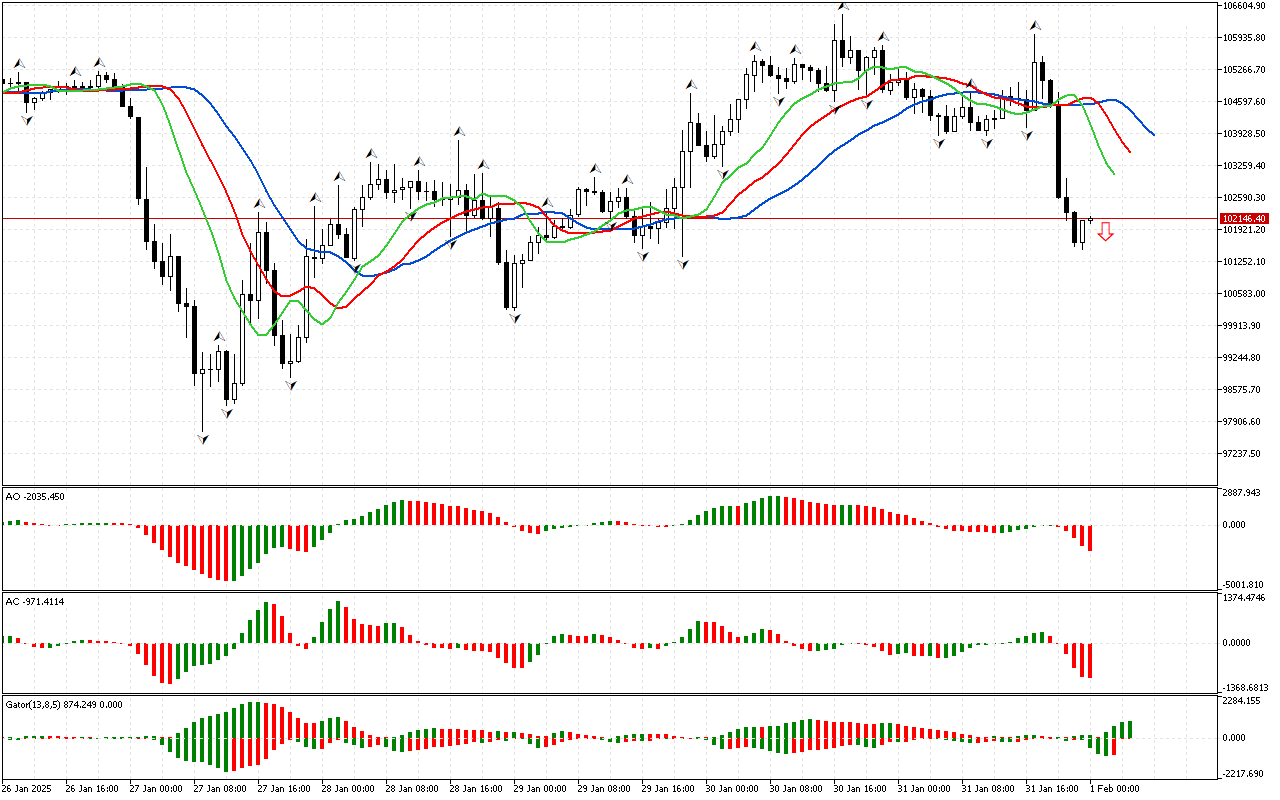Select the 103928.50 price level
The image size is (1280, 800).
(1244, 134)
